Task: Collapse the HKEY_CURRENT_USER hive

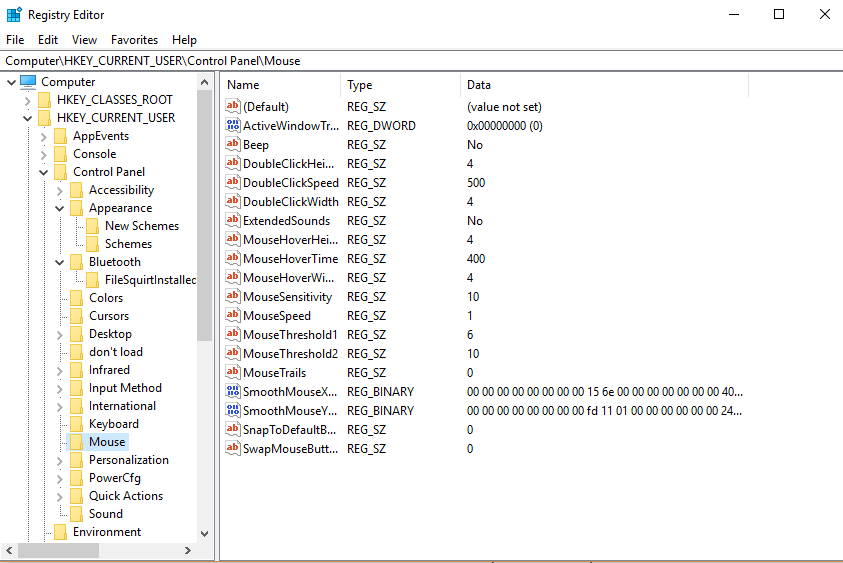Action: [27, 118]
